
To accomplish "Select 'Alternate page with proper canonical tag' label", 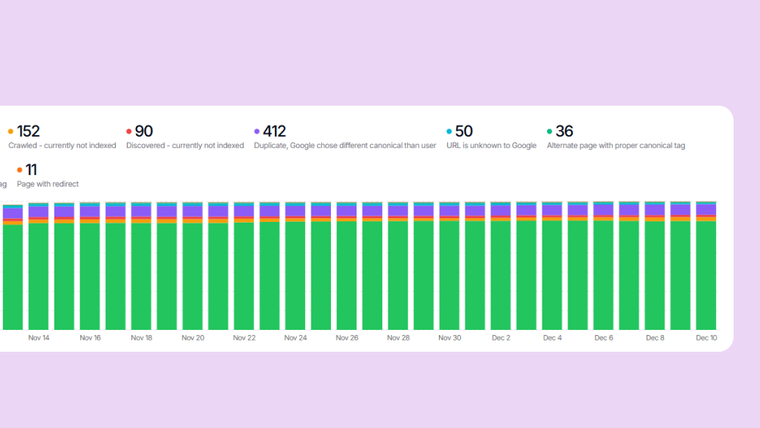I will (615, 146).
